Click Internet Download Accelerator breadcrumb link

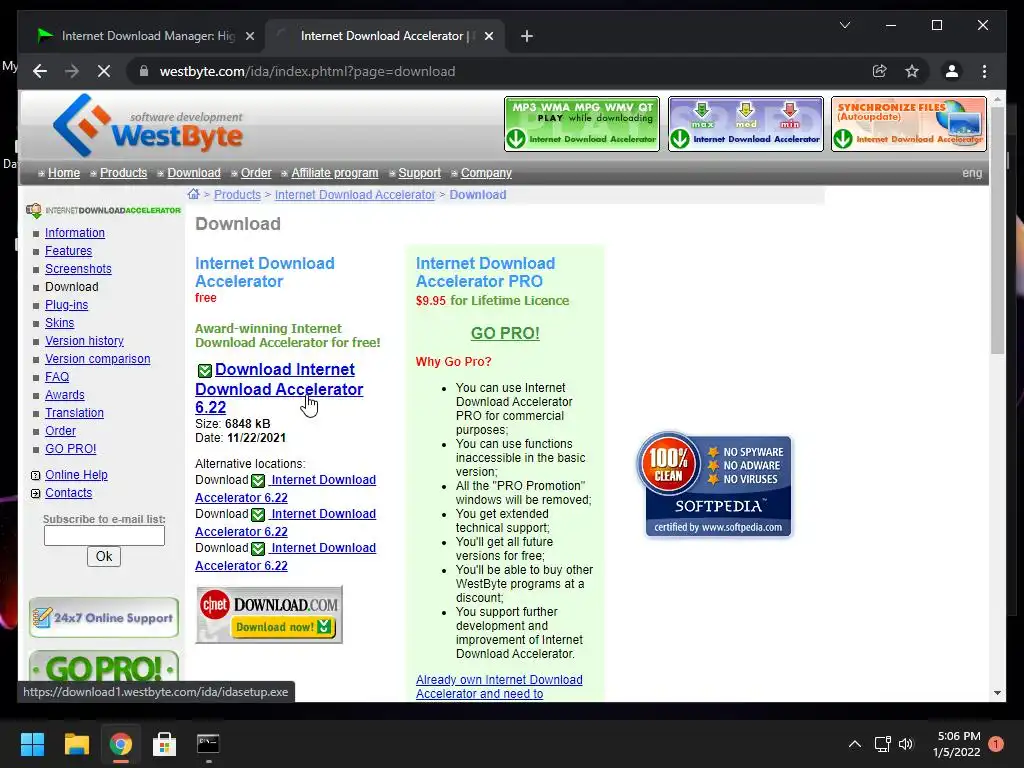pos(355,195)
